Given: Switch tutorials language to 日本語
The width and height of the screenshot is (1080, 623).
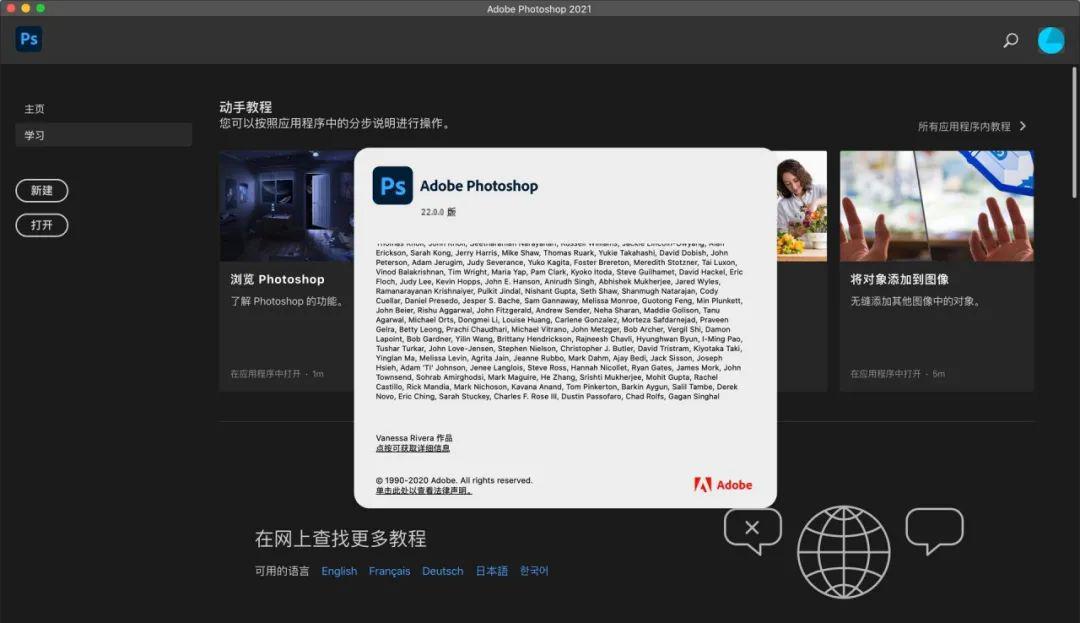Looking at the screenshot, I should [492, 571].
